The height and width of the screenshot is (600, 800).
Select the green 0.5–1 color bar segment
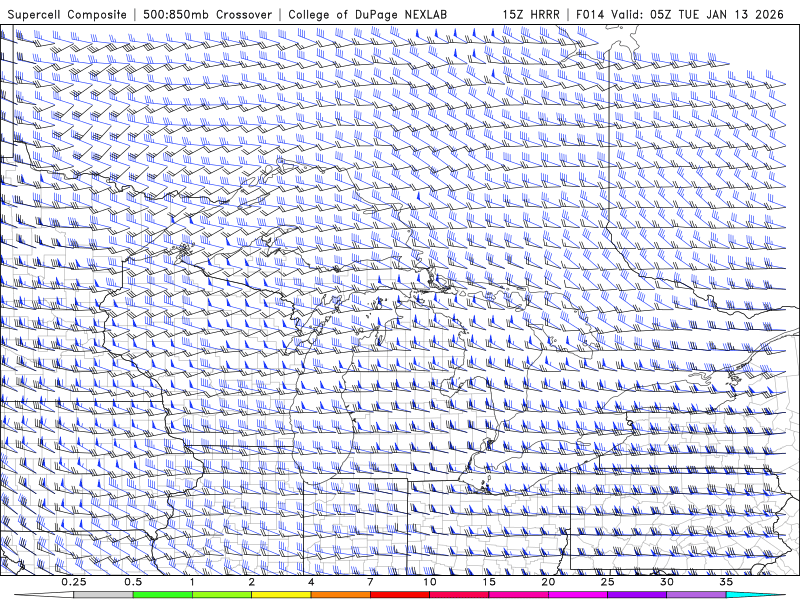[x=163, y=595]
